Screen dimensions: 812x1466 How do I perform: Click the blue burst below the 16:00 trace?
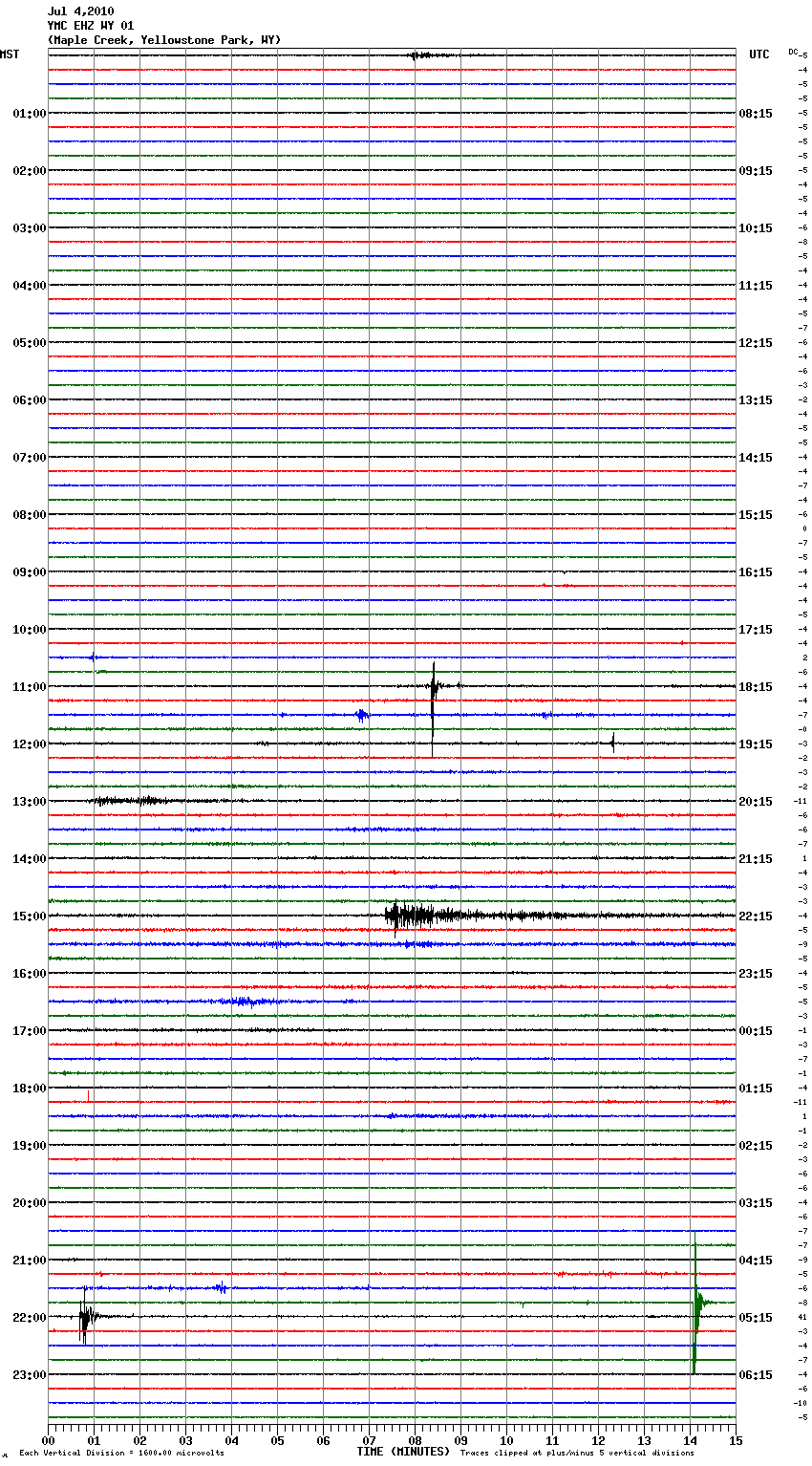(245, 1002)
